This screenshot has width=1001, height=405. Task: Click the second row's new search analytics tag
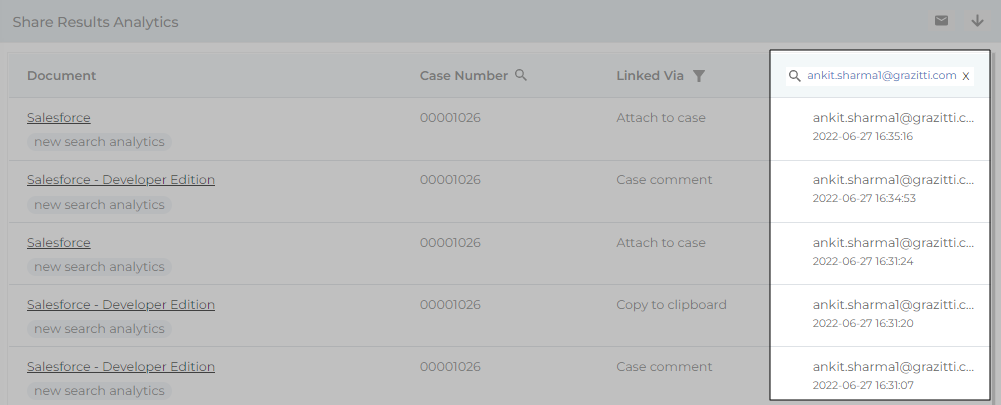click(x=99, y=204)
